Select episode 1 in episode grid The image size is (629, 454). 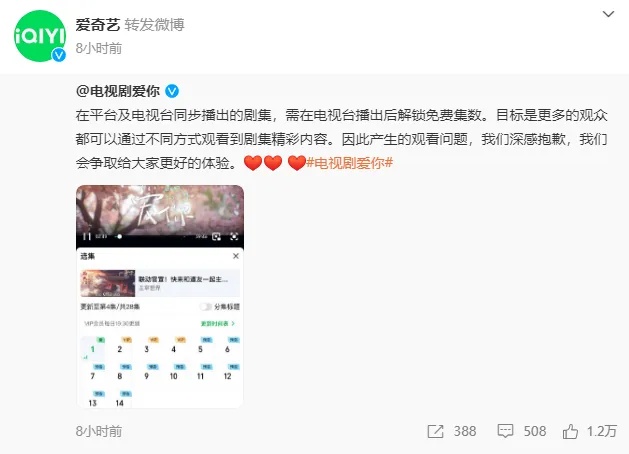(x=93, y=348)
